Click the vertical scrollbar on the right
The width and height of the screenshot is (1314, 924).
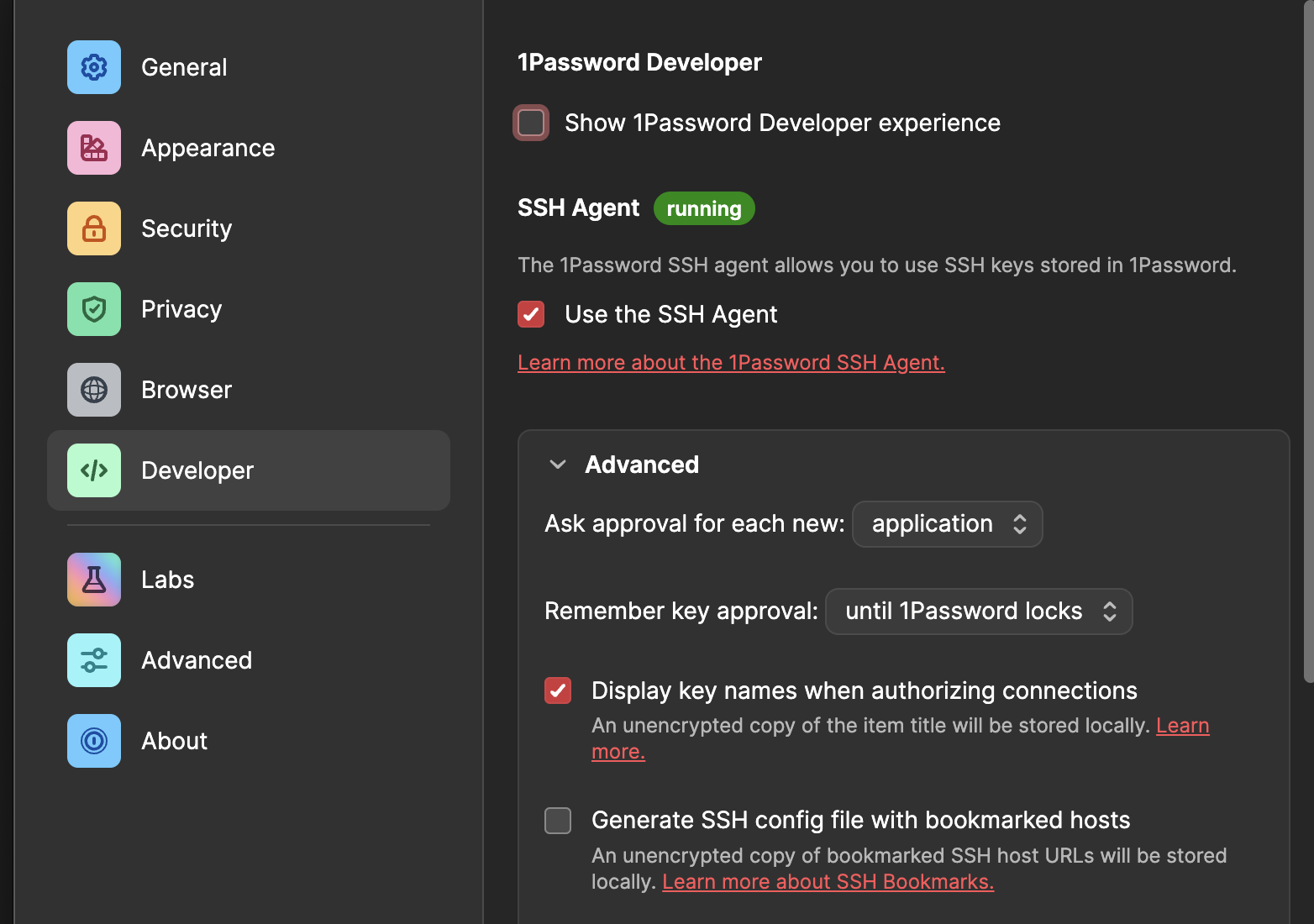[1308, 336]
